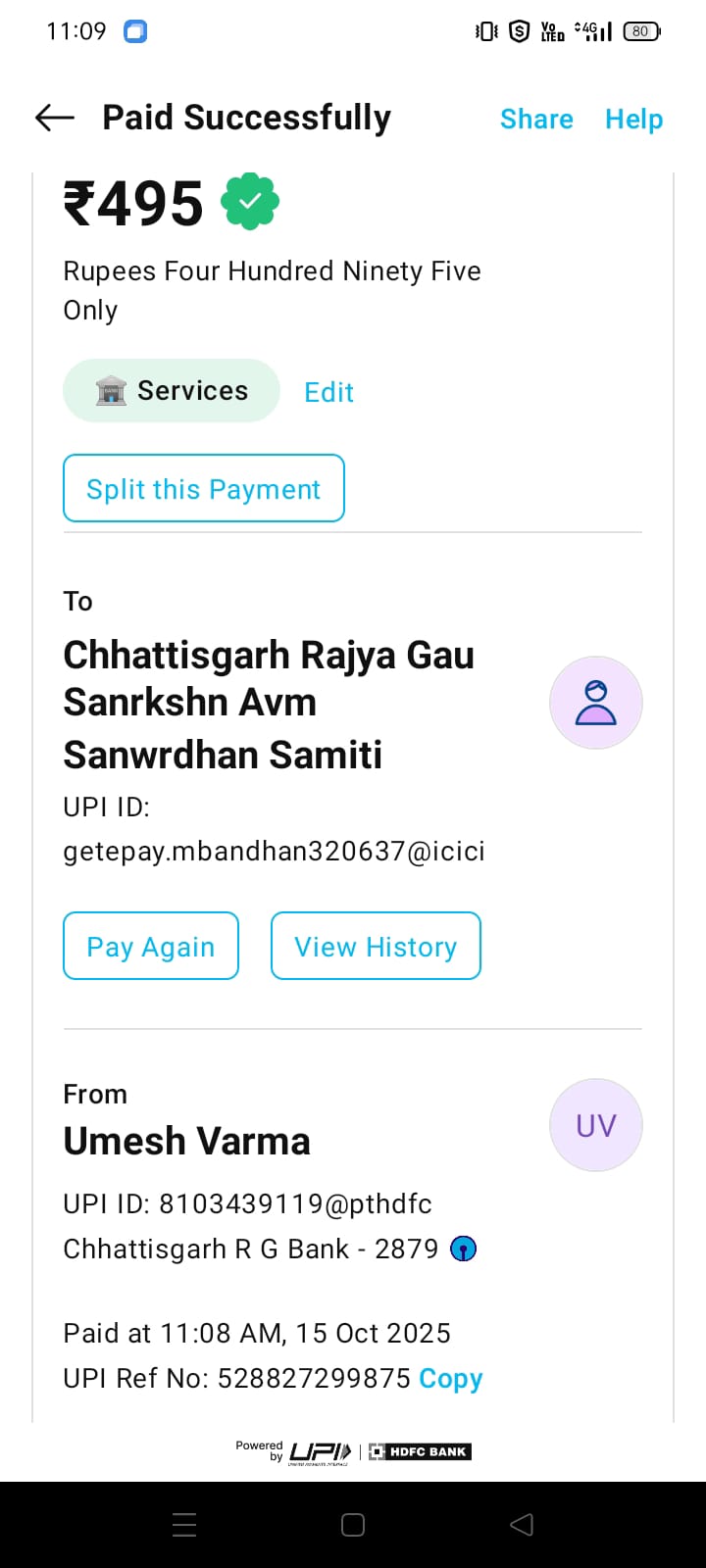Share the payment receipt
The width and height of the screenshot is (706, 1568).
(536, 120)
